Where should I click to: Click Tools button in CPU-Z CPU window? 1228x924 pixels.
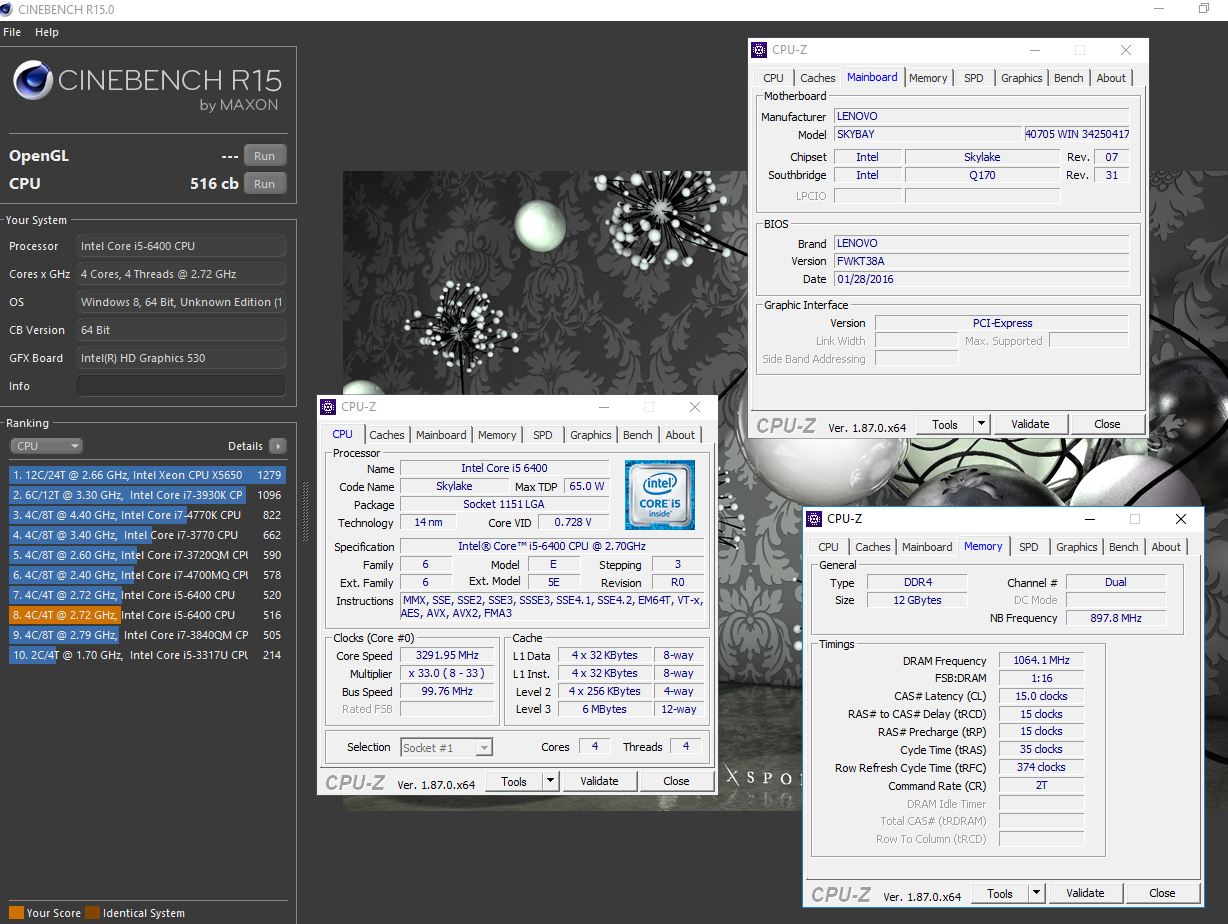[514, 782]
